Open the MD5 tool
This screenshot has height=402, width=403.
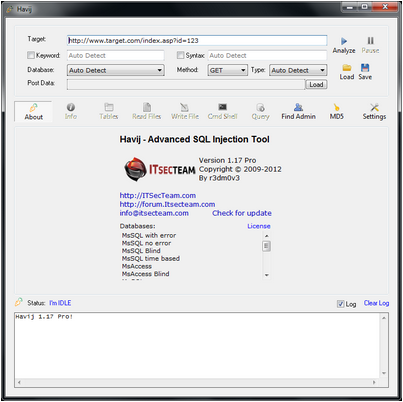click(x=336, y=112)
